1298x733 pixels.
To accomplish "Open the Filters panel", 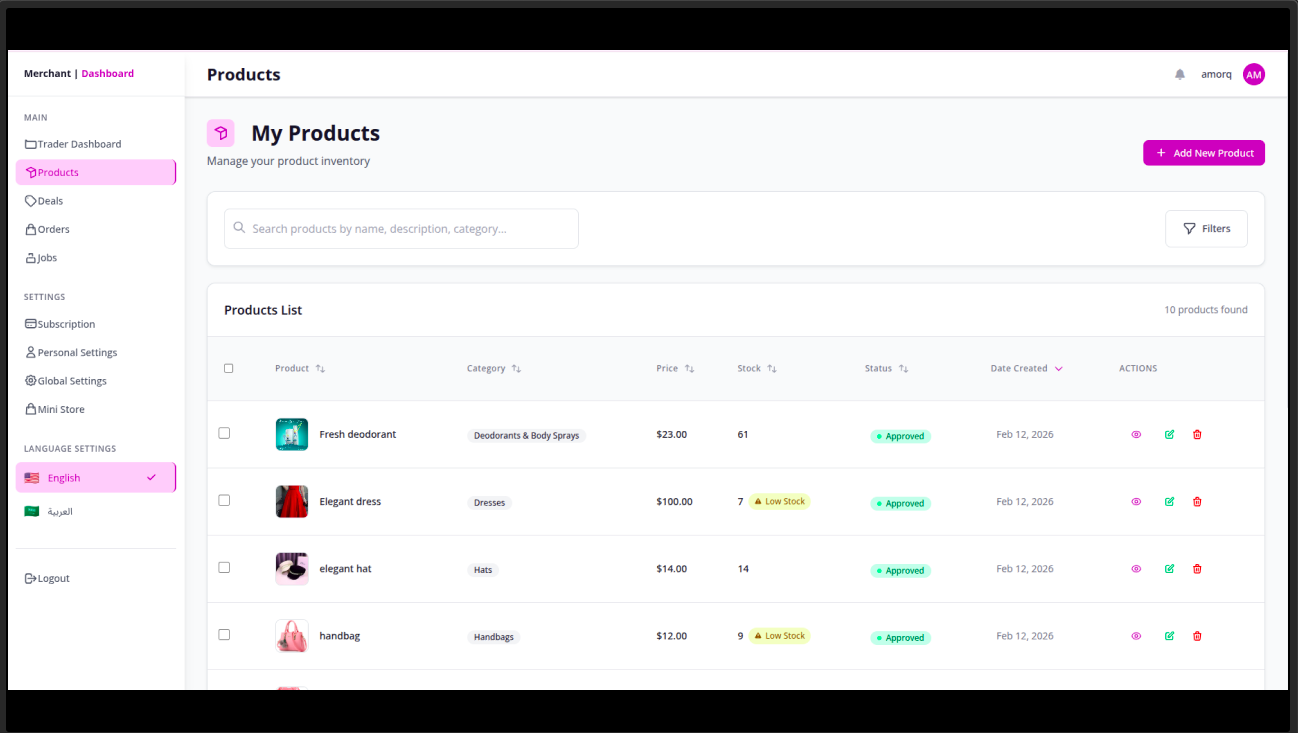I will click(1206, 228).
